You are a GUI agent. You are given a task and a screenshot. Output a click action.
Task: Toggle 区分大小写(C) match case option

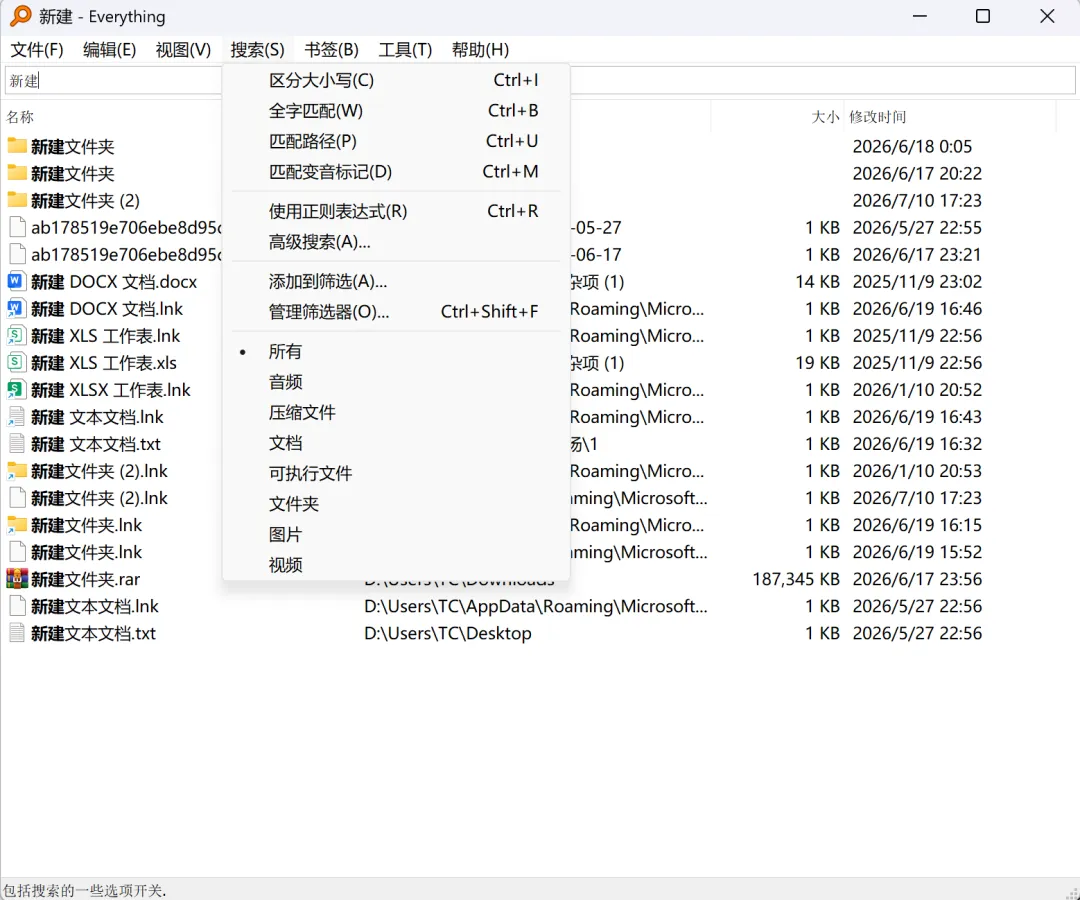396,81
